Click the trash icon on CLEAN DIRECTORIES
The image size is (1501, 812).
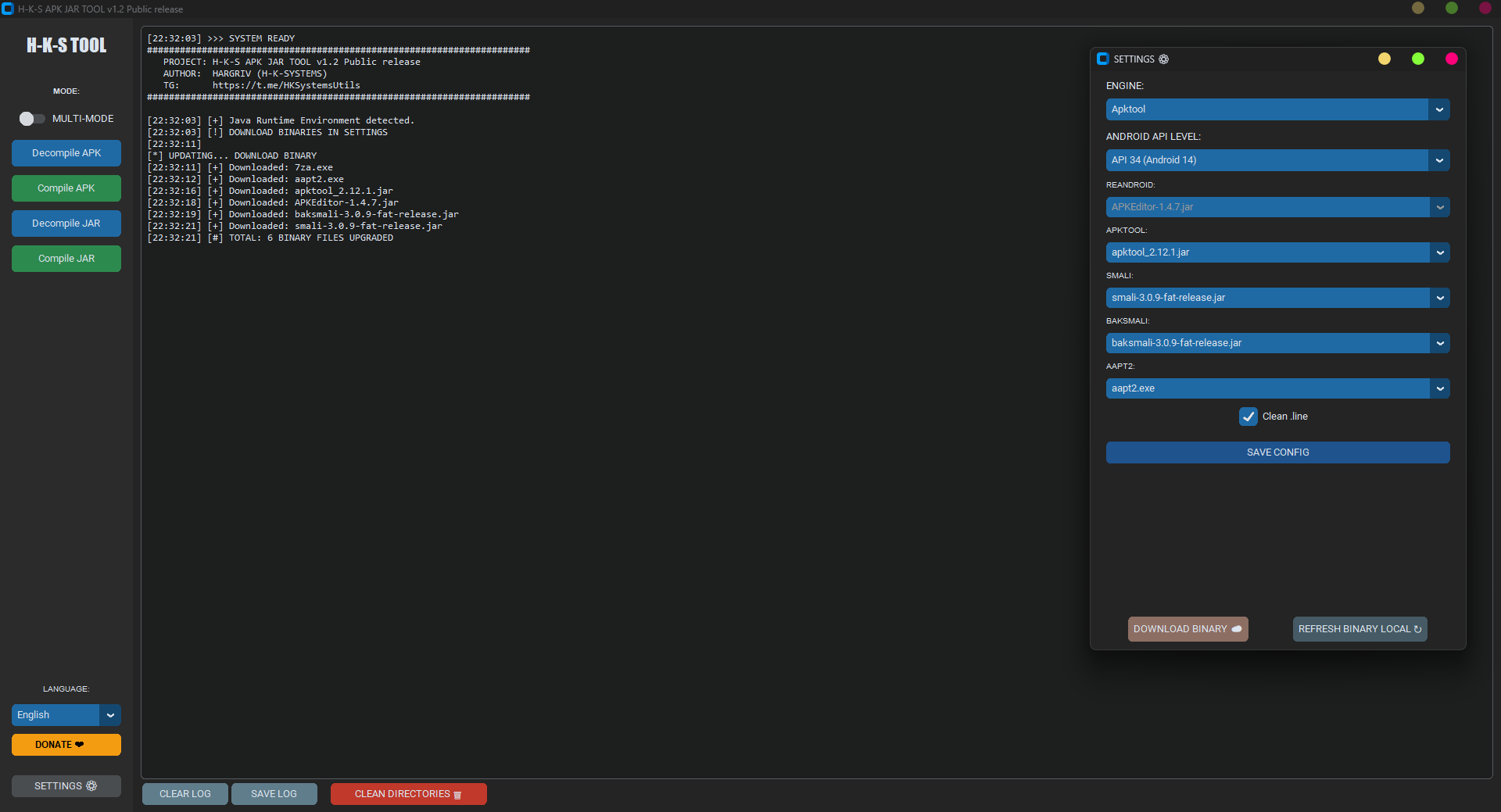pyautogui.click(x=457, y=794)
